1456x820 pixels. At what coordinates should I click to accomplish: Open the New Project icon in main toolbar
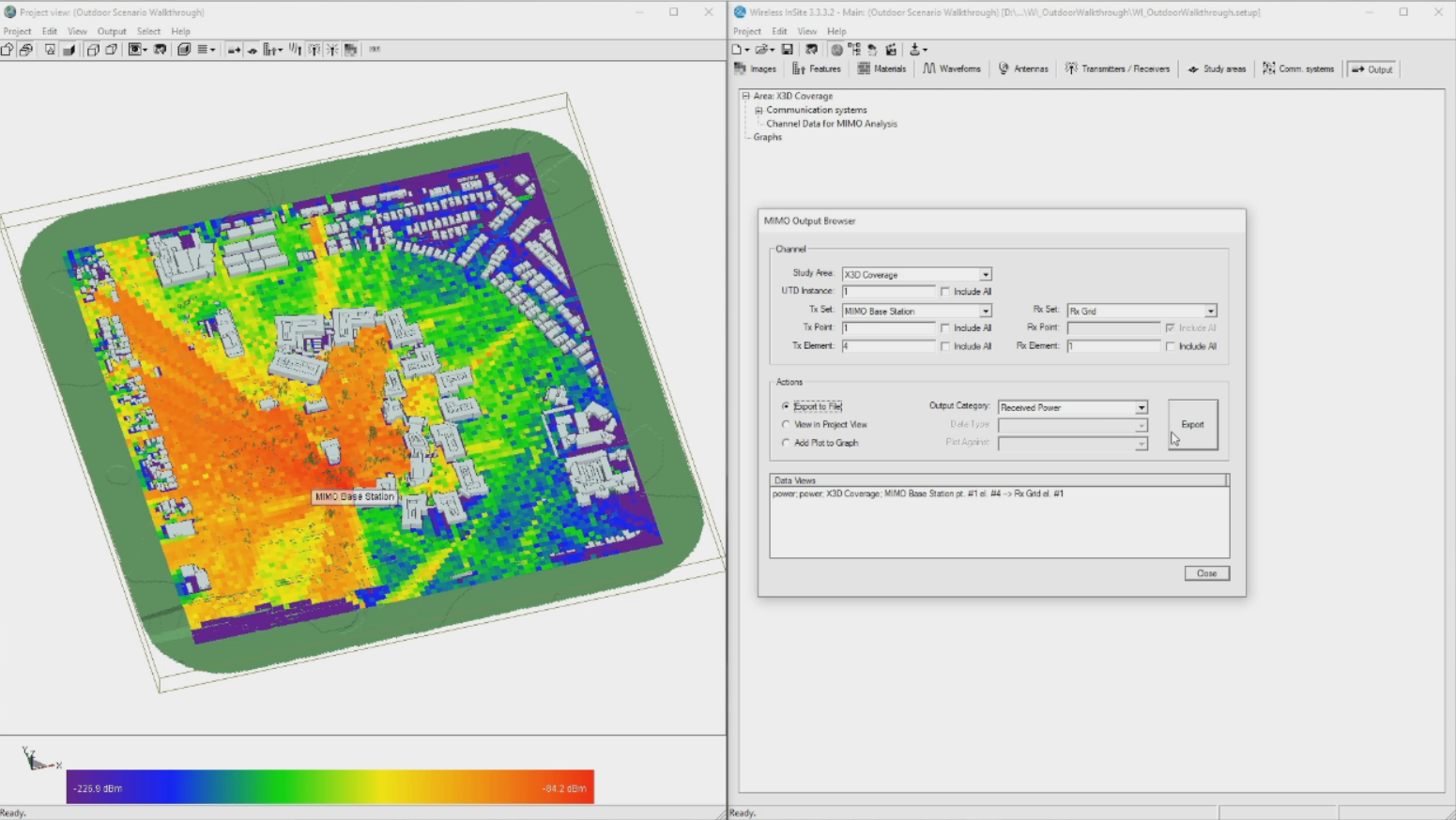pos(738,50)
